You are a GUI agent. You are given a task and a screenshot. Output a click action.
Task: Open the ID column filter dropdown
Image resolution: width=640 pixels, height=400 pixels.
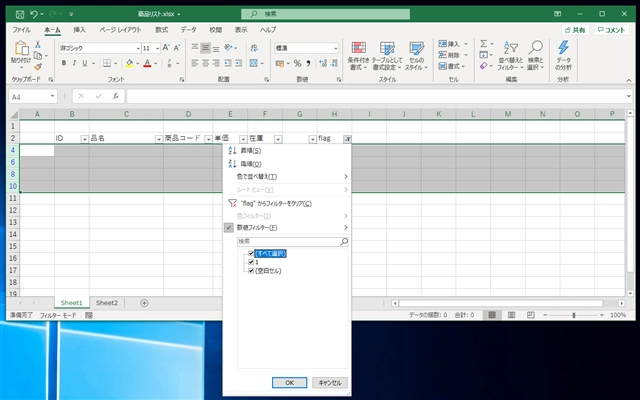(84, 139)
